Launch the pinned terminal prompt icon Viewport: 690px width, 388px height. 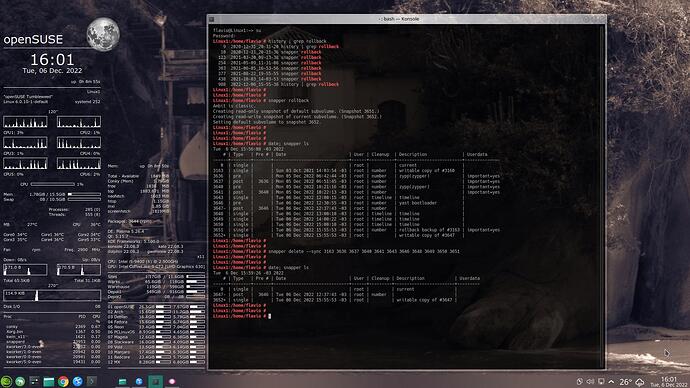(x=92, y=381)
